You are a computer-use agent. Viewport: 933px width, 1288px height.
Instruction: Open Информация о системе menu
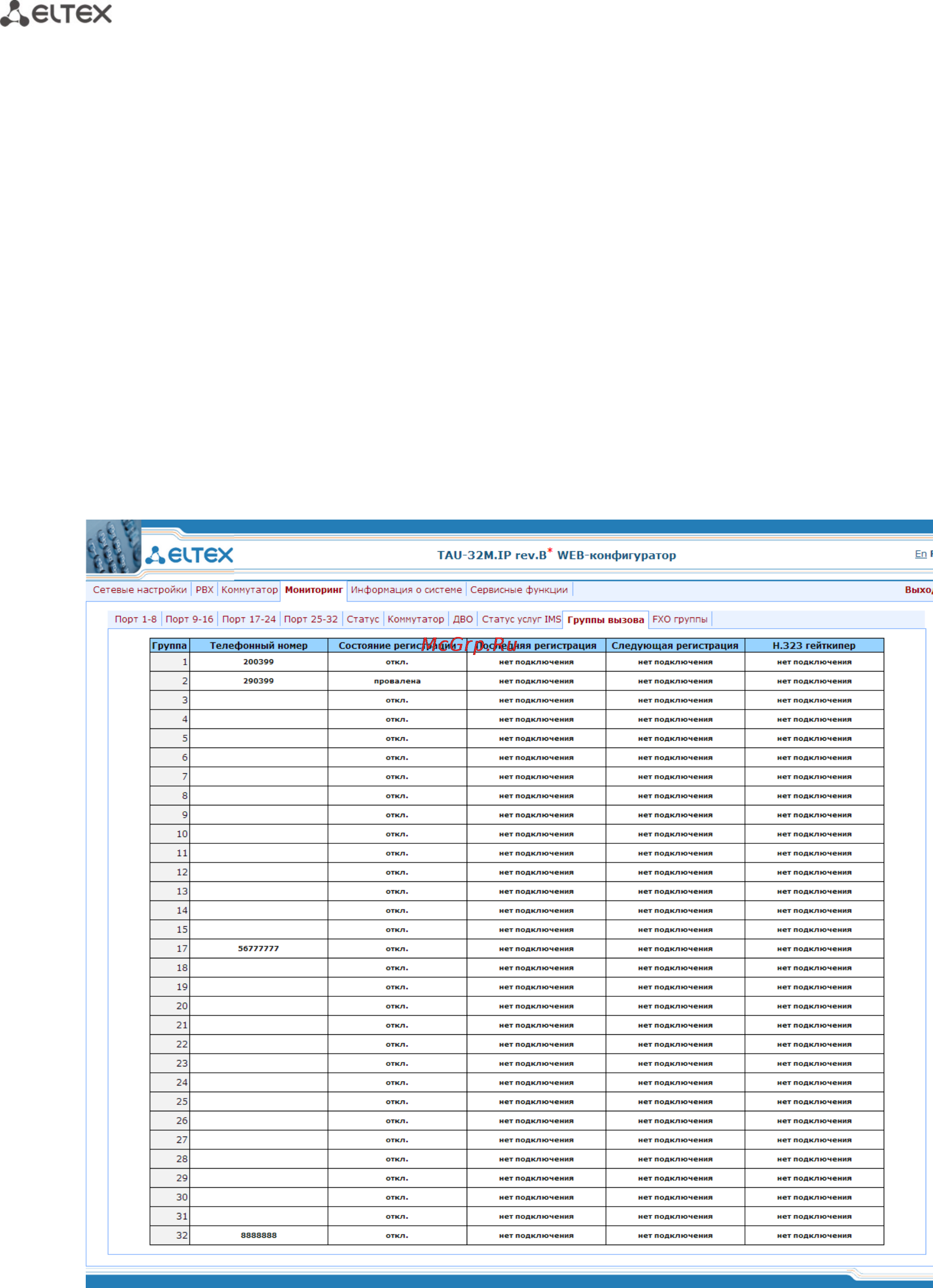pos(406,590)
